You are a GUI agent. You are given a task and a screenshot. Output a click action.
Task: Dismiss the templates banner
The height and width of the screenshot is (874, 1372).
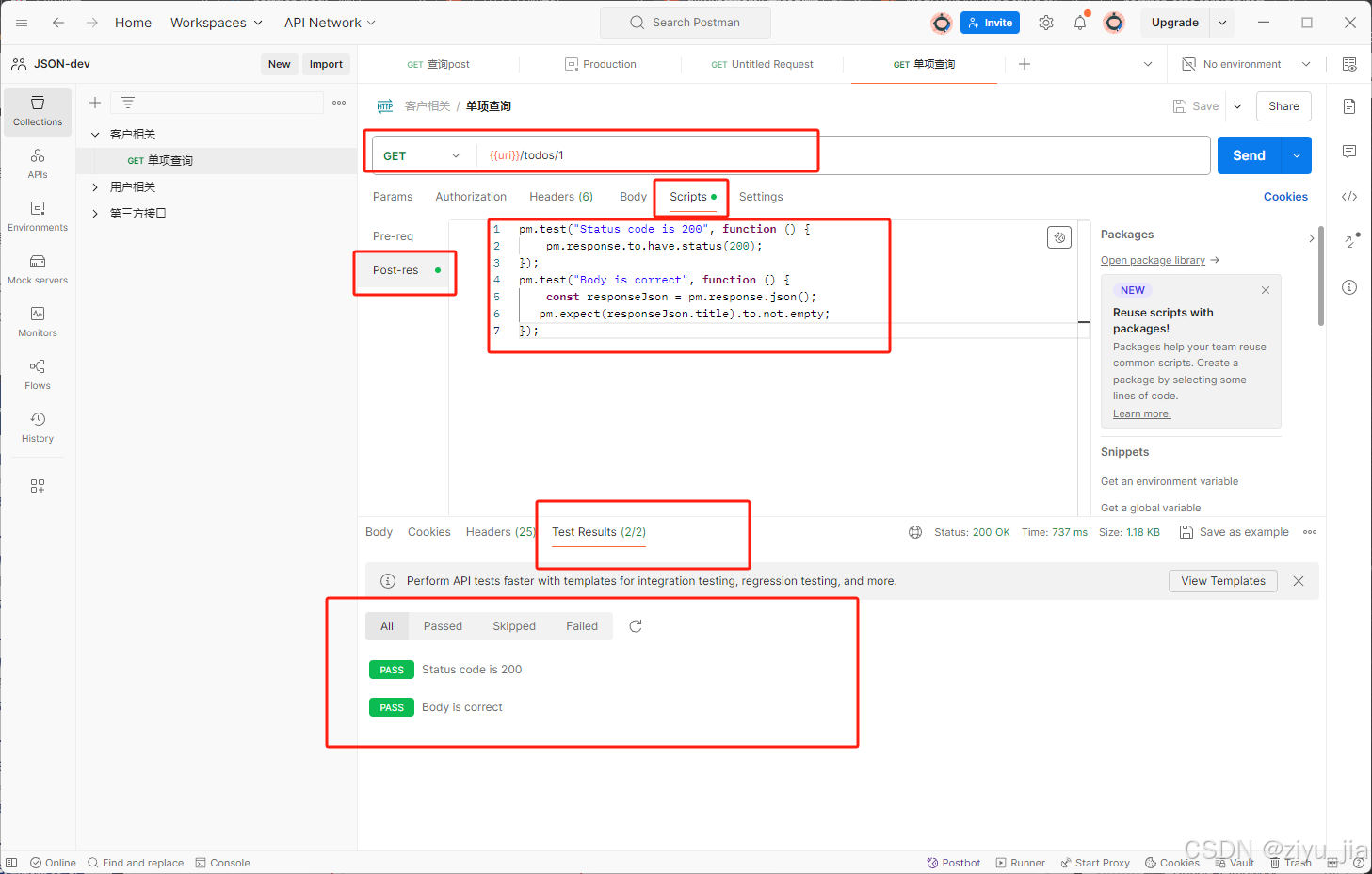click(x=1299, y=581)
